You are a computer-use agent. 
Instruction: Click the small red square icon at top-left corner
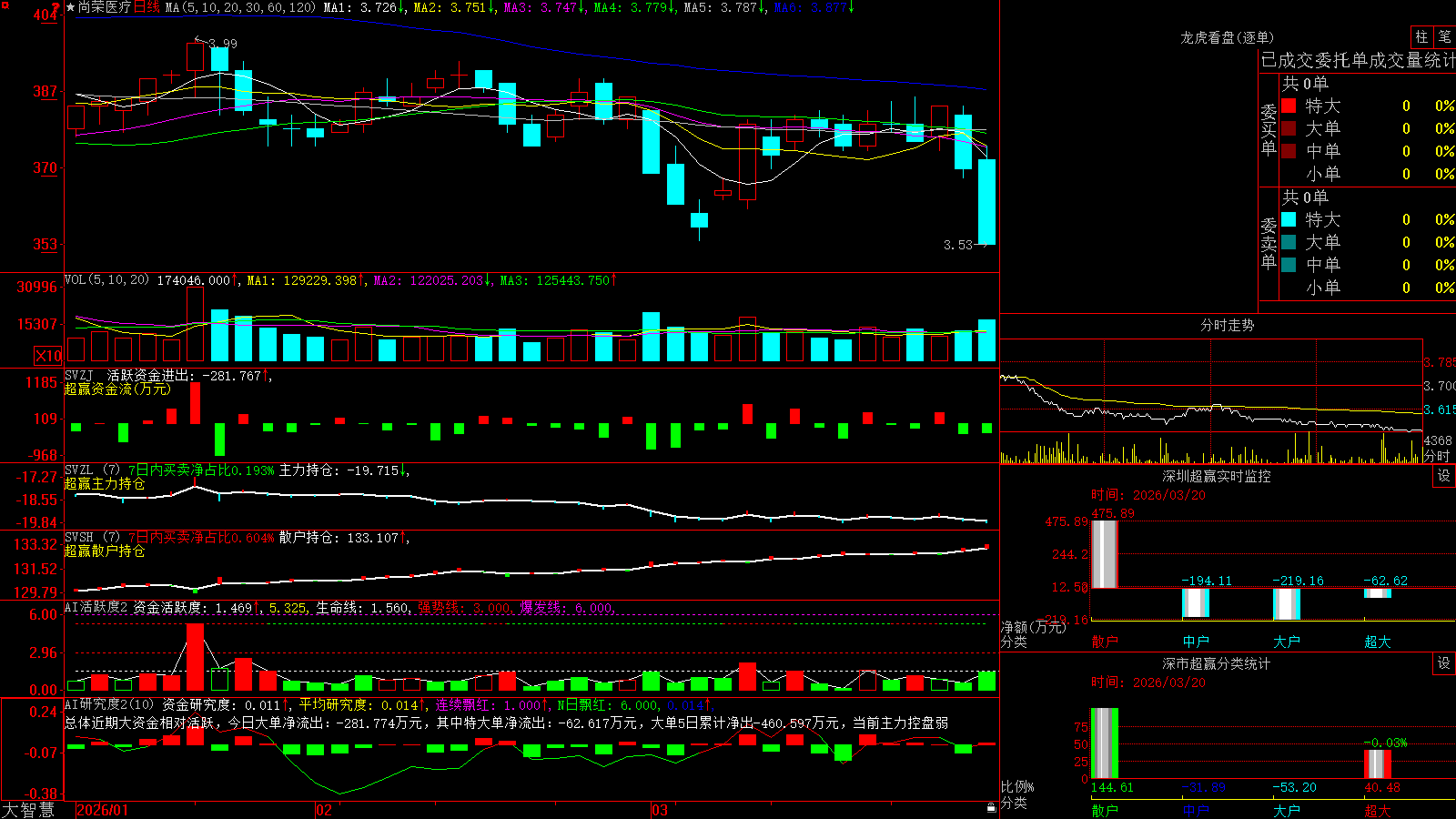(5, 5)
